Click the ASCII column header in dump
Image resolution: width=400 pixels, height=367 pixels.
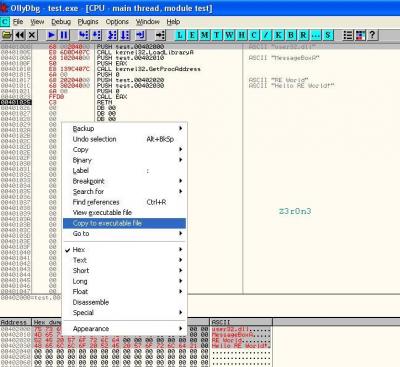[x=241, y=322]
